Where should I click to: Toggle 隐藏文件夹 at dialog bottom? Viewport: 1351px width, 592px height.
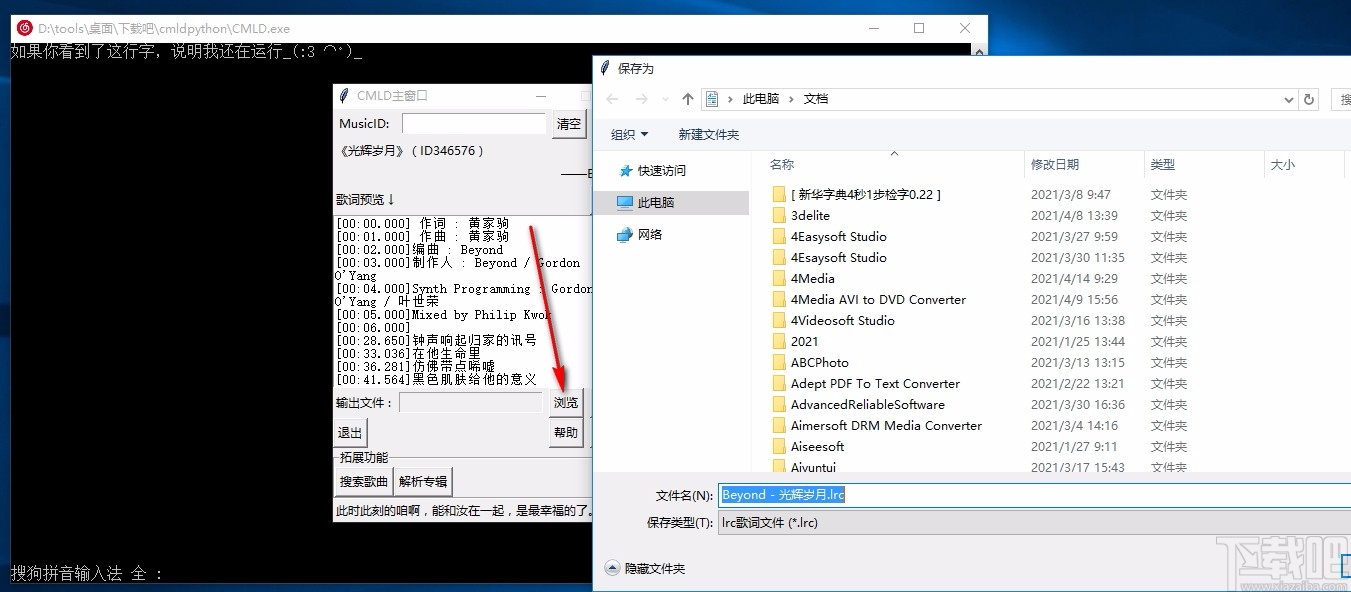coord(612,566)
